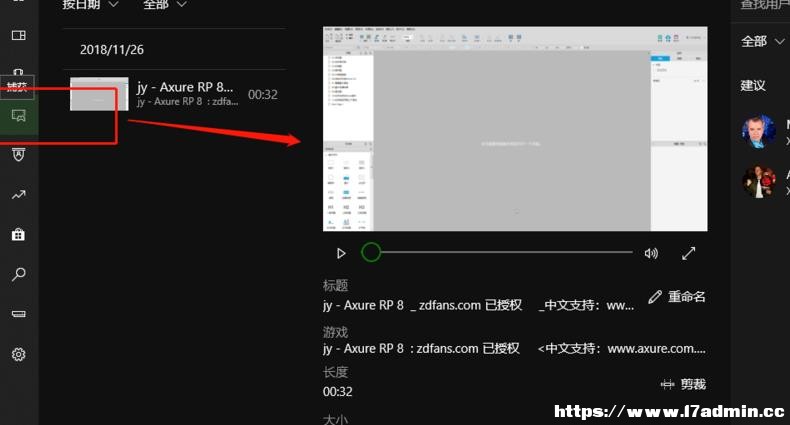
Task: Open the Trending arrow sidebar icon
Action: click(19, 195)
